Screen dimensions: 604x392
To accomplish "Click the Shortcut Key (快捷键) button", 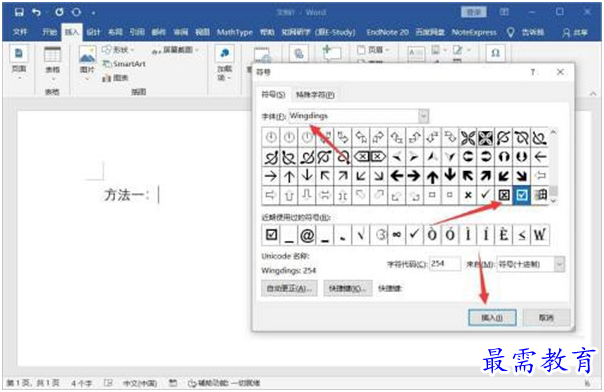I will (x=348, y=288).
